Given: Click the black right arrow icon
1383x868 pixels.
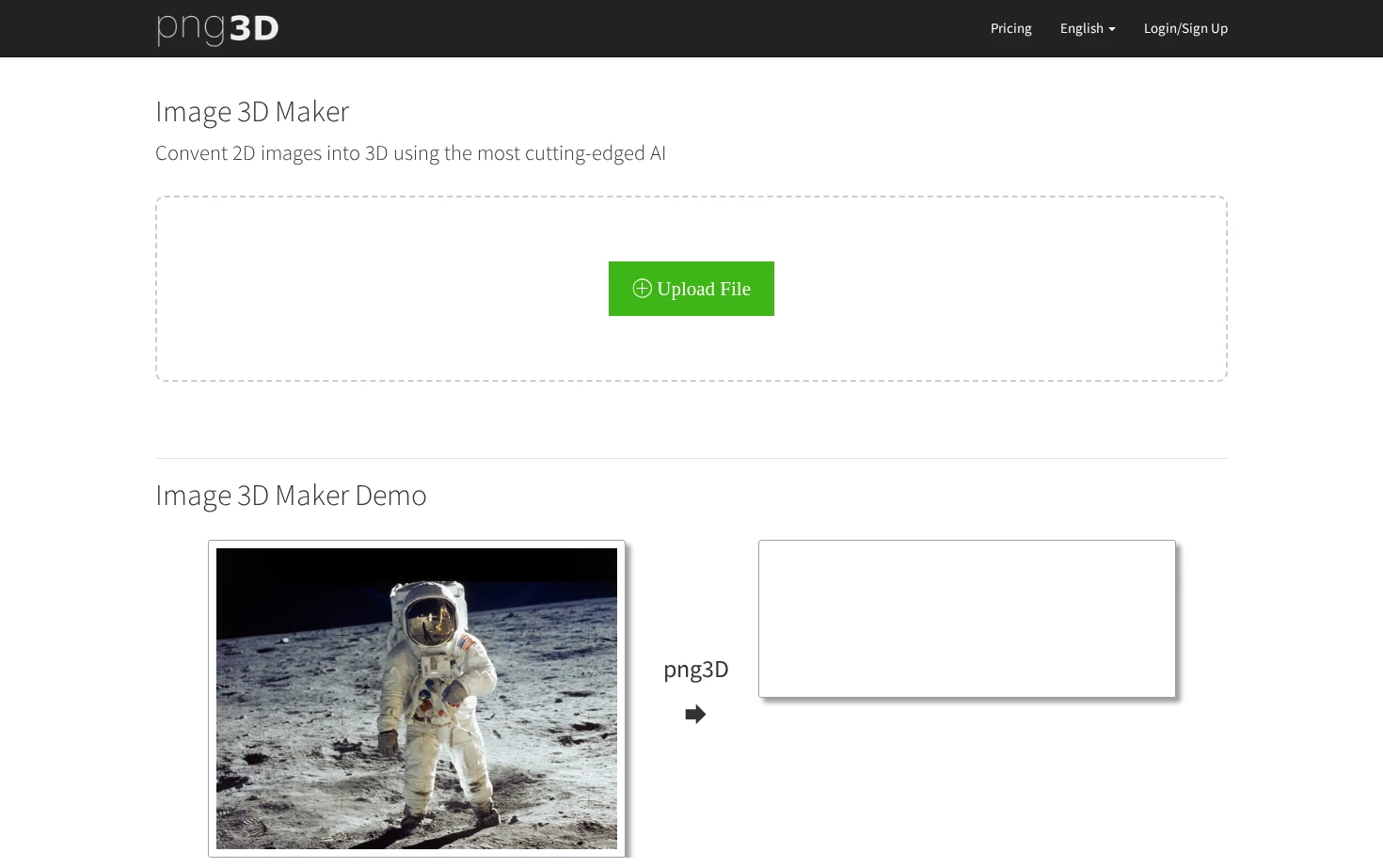Looking at the screenshot, I should pos(695,715).
